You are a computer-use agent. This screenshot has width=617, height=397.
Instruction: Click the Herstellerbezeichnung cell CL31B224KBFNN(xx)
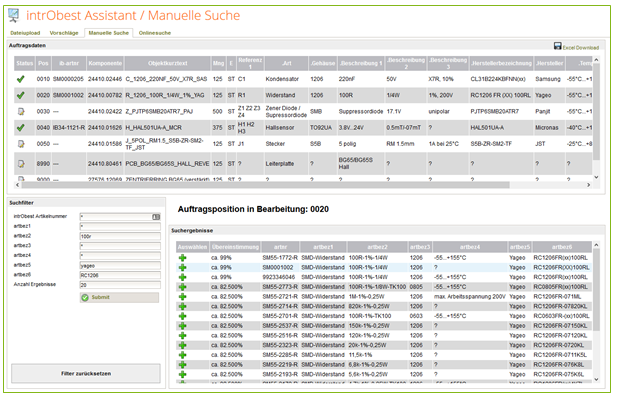tap(498, 79)
